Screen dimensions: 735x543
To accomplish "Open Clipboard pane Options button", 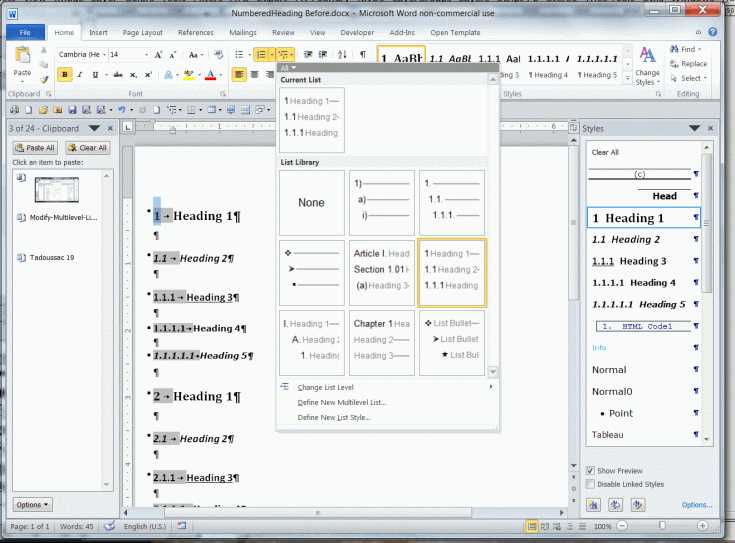I will coord(32,505).
